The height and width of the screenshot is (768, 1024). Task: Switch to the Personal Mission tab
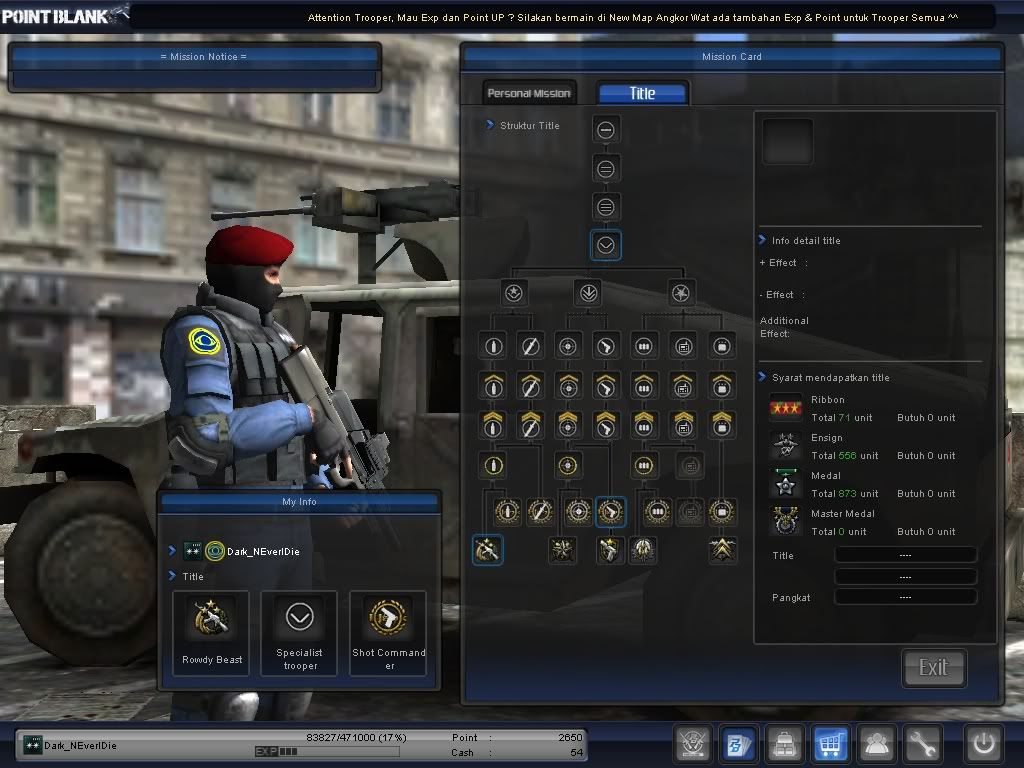pos(529,93)
